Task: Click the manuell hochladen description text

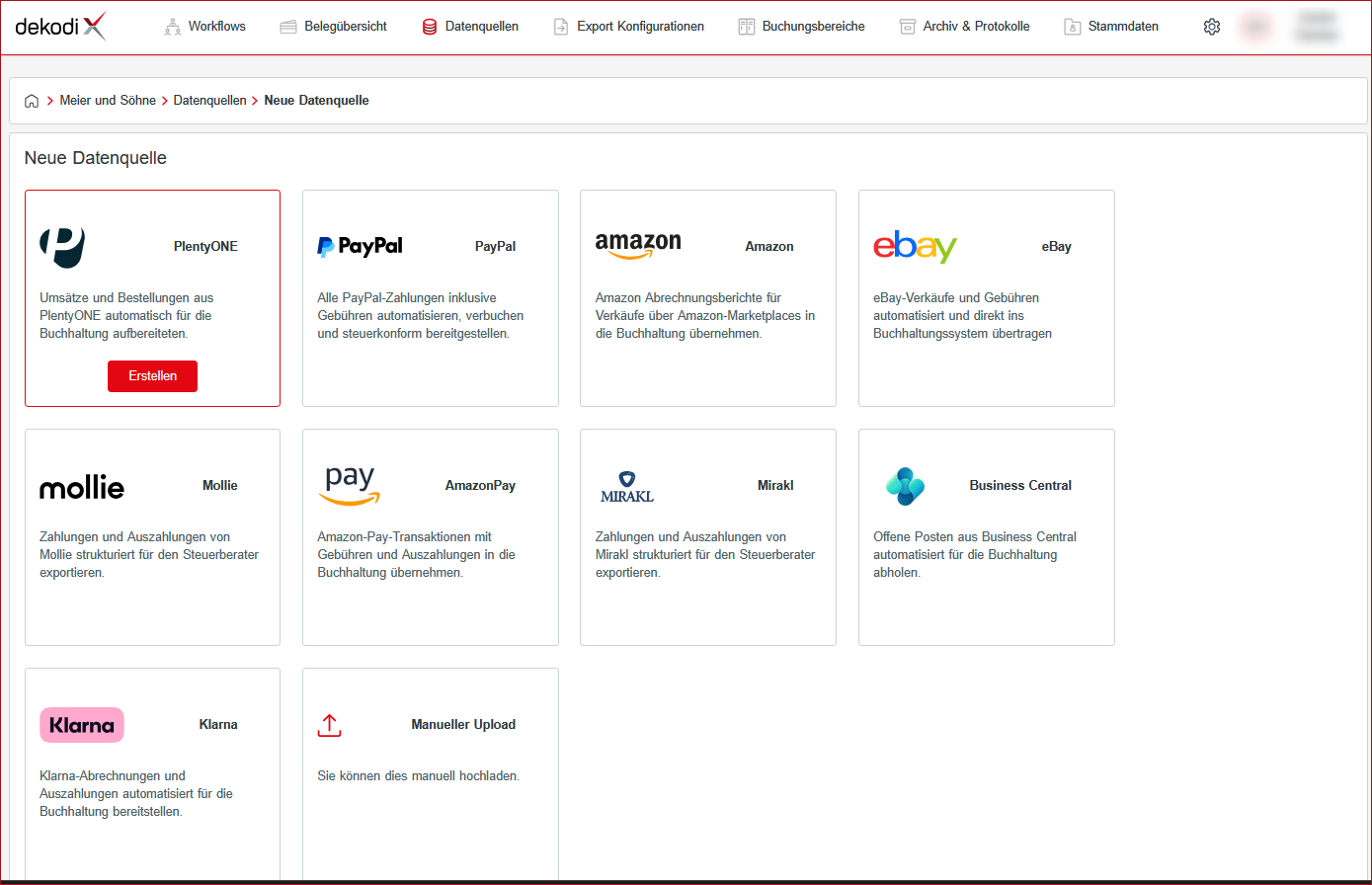Action: click(x=419, y=776)
